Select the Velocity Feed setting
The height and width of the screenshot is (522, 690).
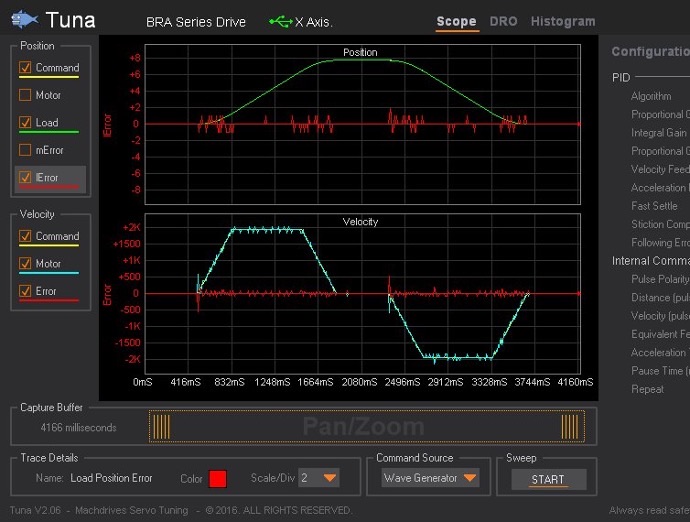pos(660,169)
